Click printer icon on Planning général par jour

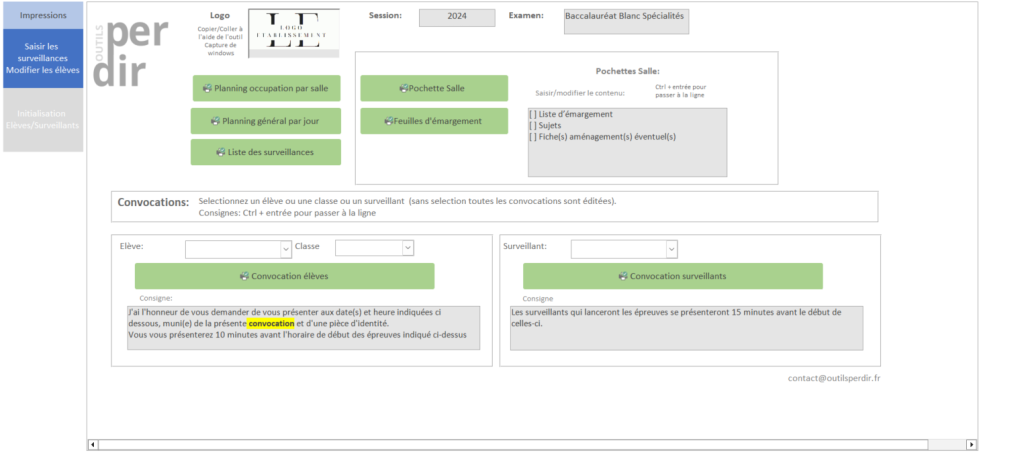pyautogui.click(x=214, y=121)
